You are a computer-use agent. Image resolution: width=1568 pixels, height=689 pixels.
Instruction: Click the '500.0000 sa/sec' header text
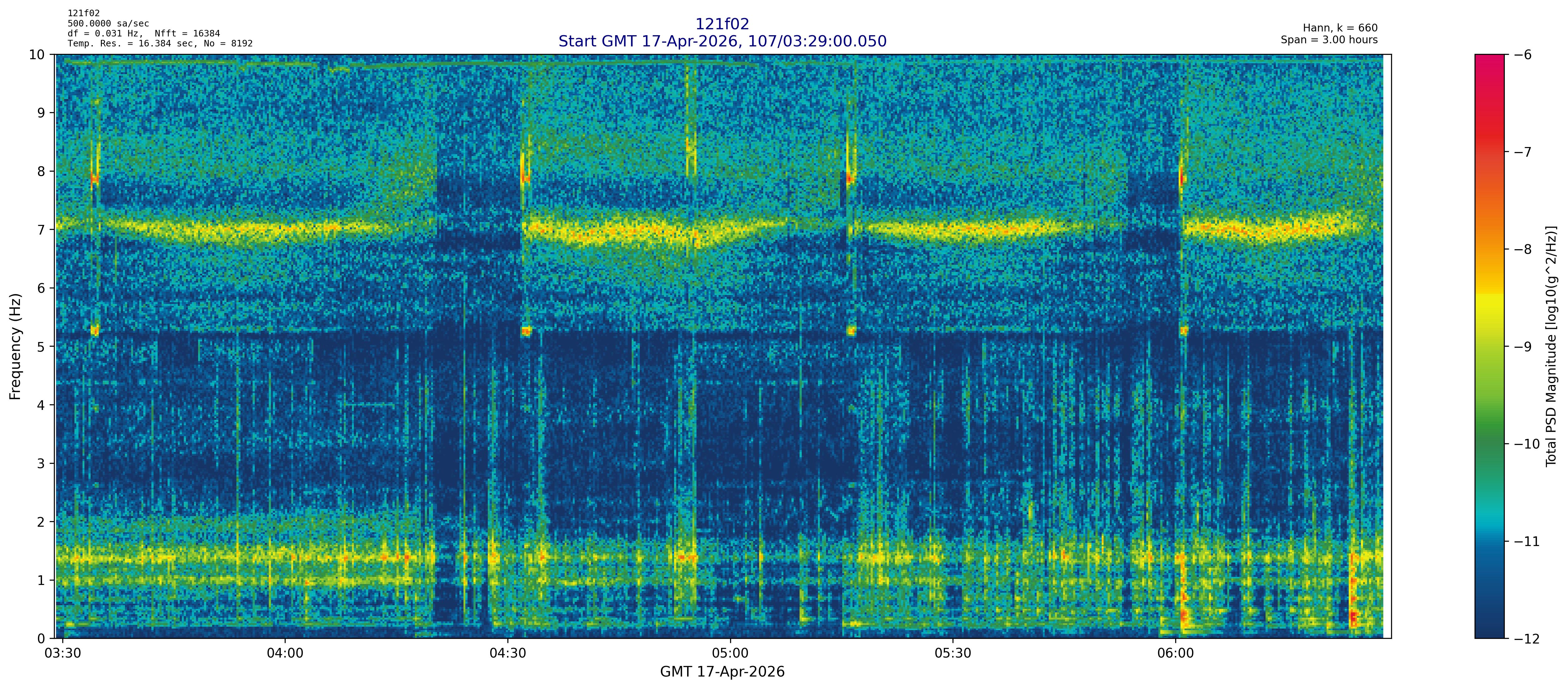coord(108,24)
